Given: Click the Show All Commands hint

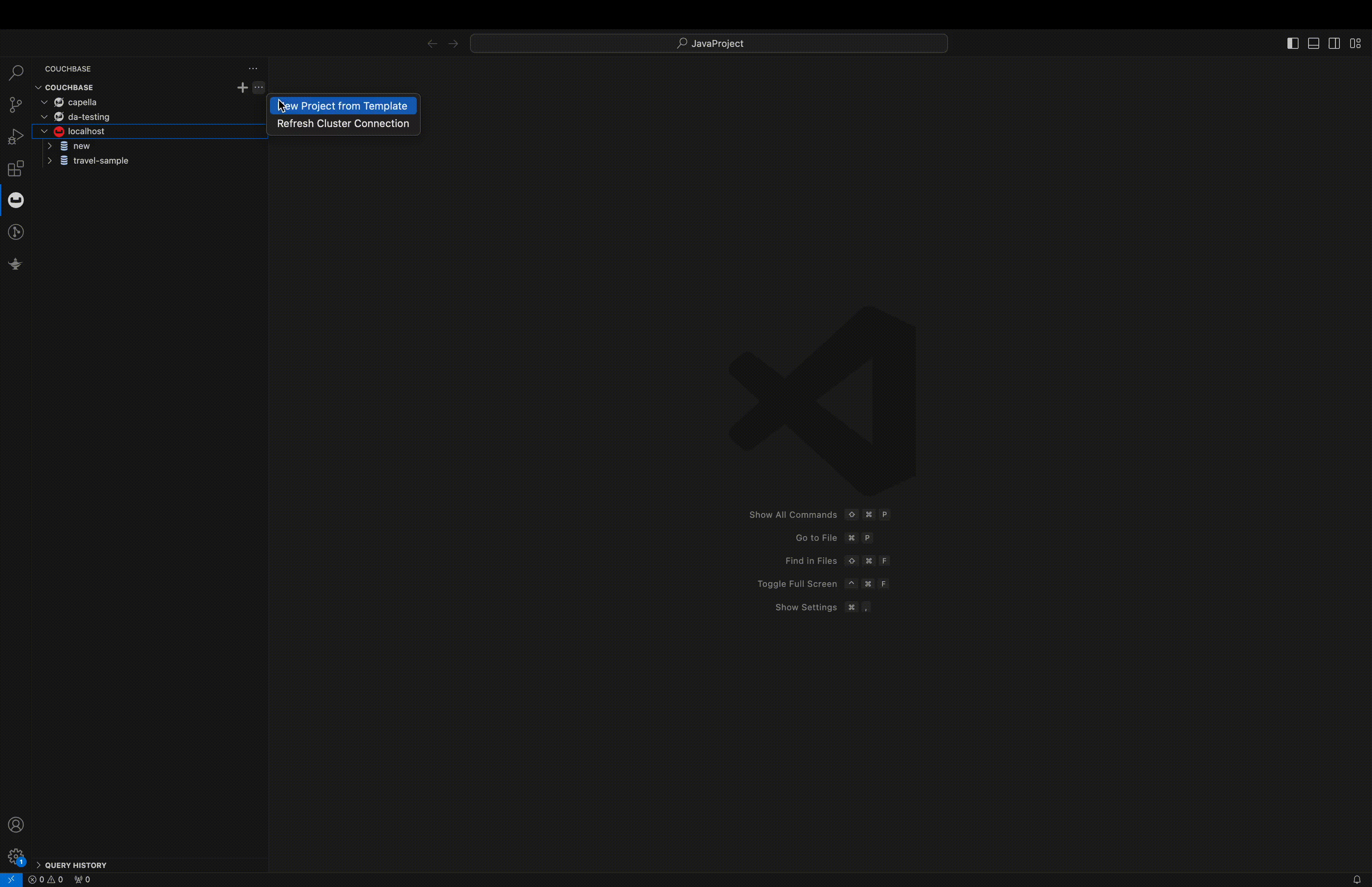Looking at the screenshot, I should (793, 515).
